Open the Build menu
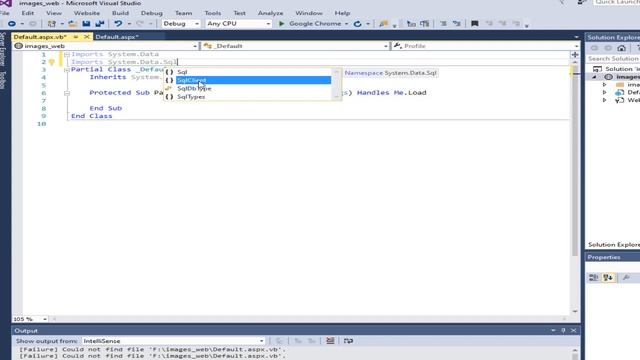Image resolution: width=640 pixels, height=360 pixels. click(x=120, y=13)
